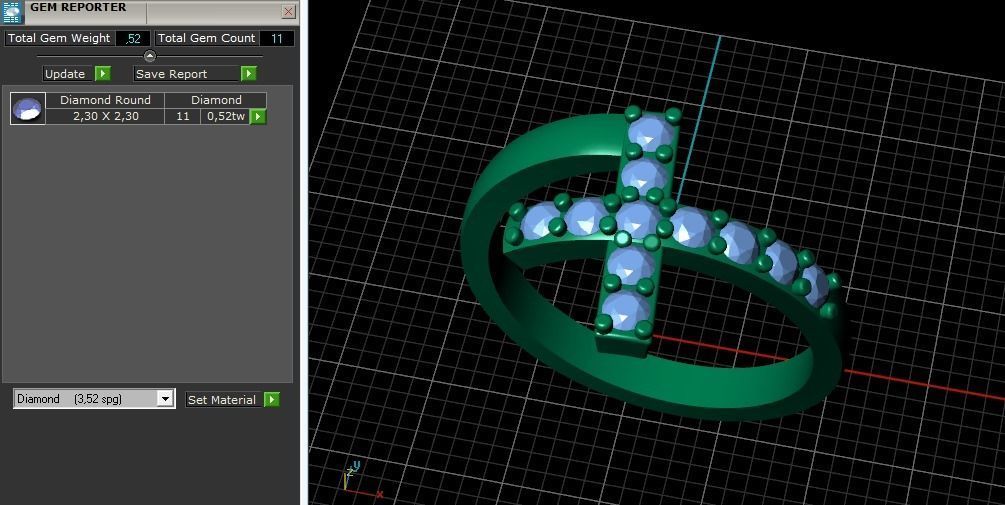Click the XYZ axis indicator in viewport
This screenshot has width=1005, height=505.
click(x=362, y=479)
